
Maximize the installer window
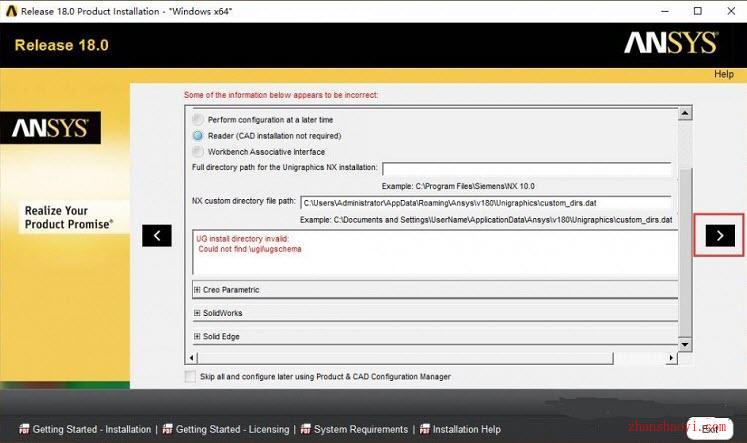[x=697, y=11]
